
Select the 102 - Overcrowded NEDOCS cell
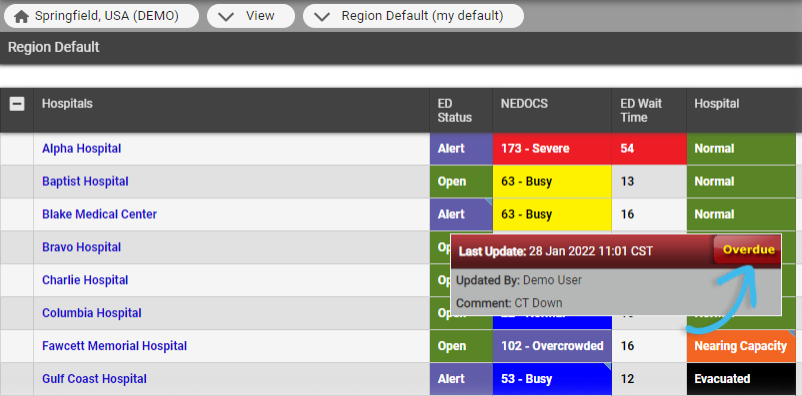(552, 346)
